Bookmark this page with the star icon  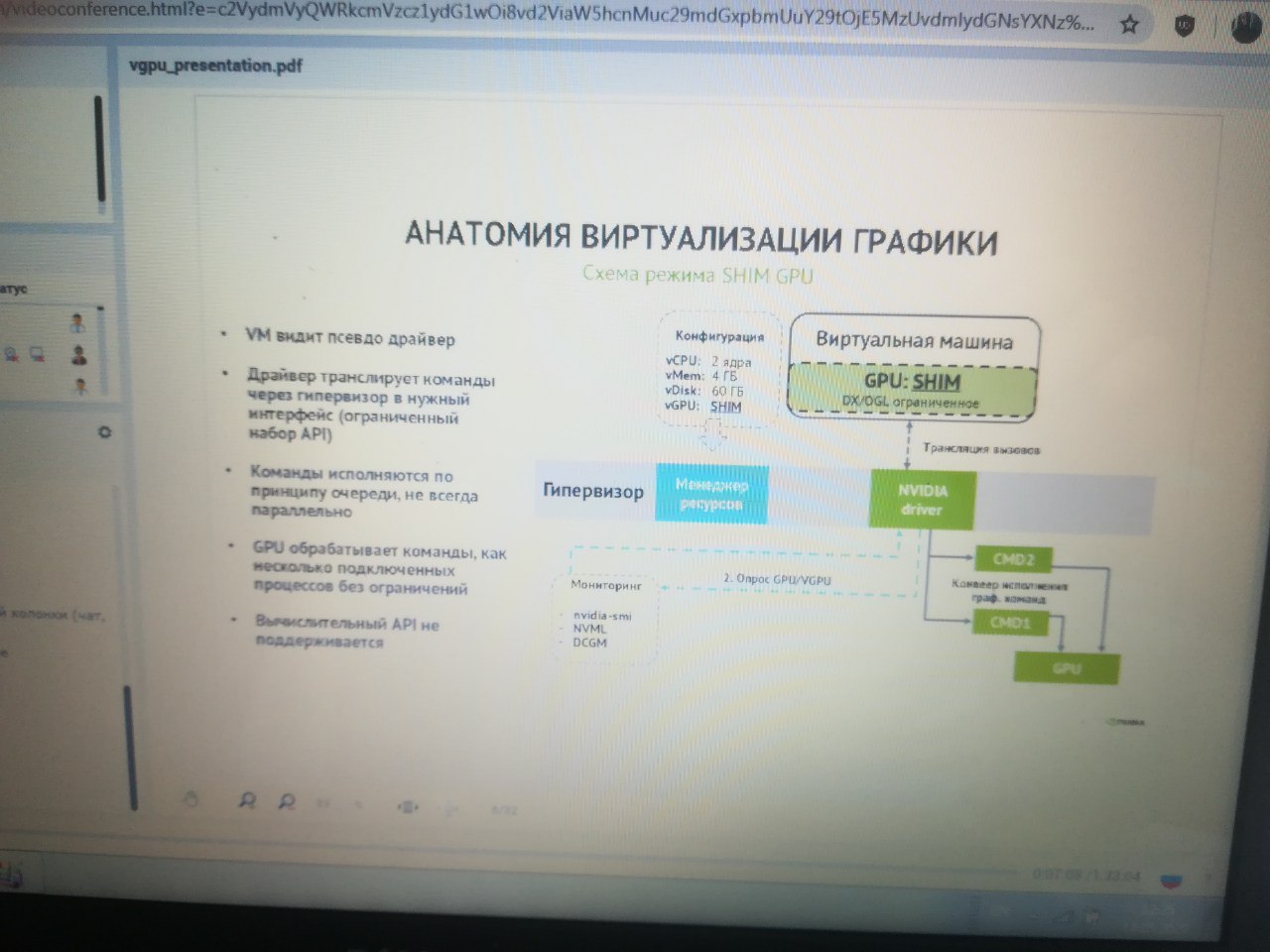pyautogui.click(x=1129, y=26)
